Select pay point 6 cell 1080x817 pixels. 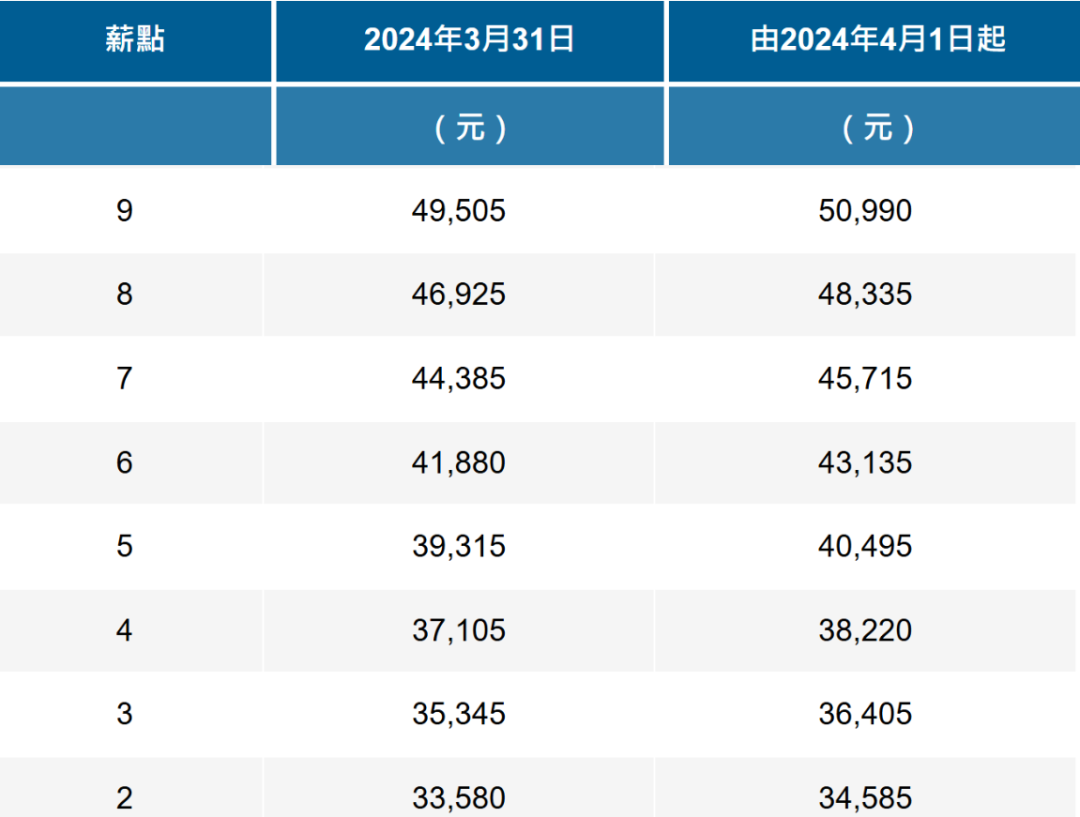coord(125,463)
